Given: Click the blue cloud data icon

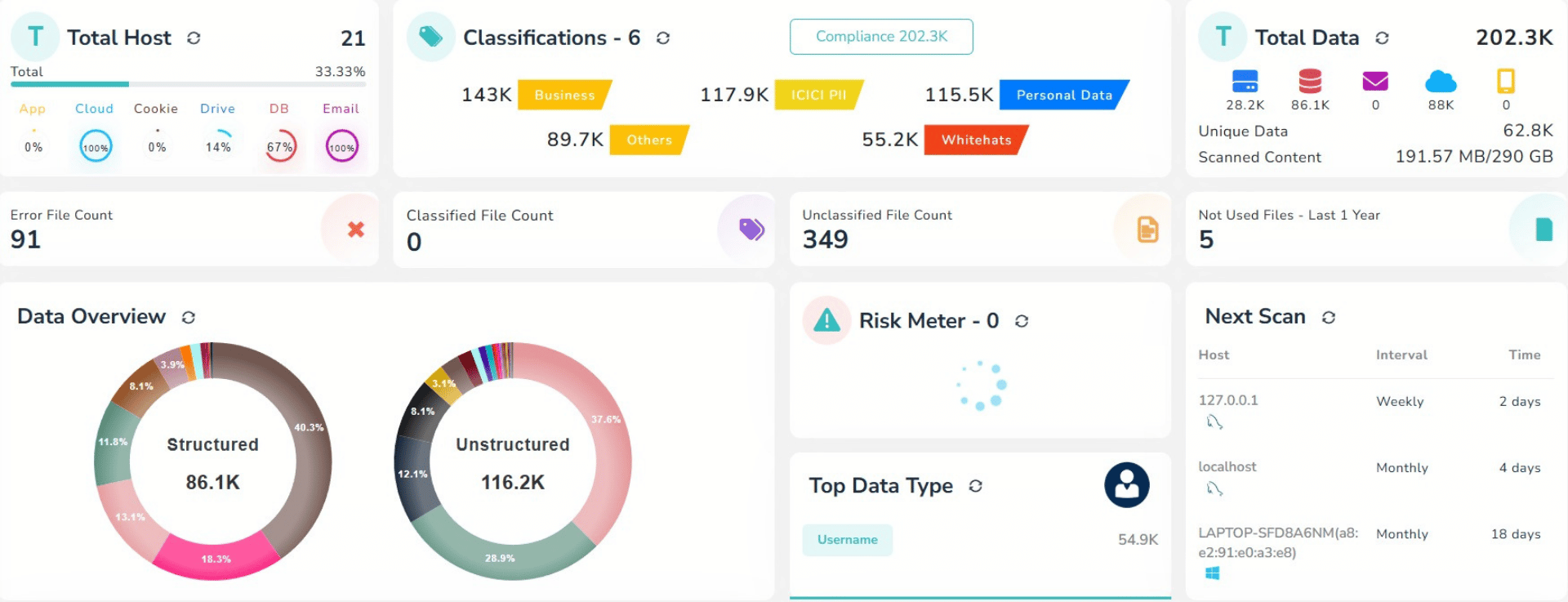Looking at the screenshot, I should click(1441, 81).
